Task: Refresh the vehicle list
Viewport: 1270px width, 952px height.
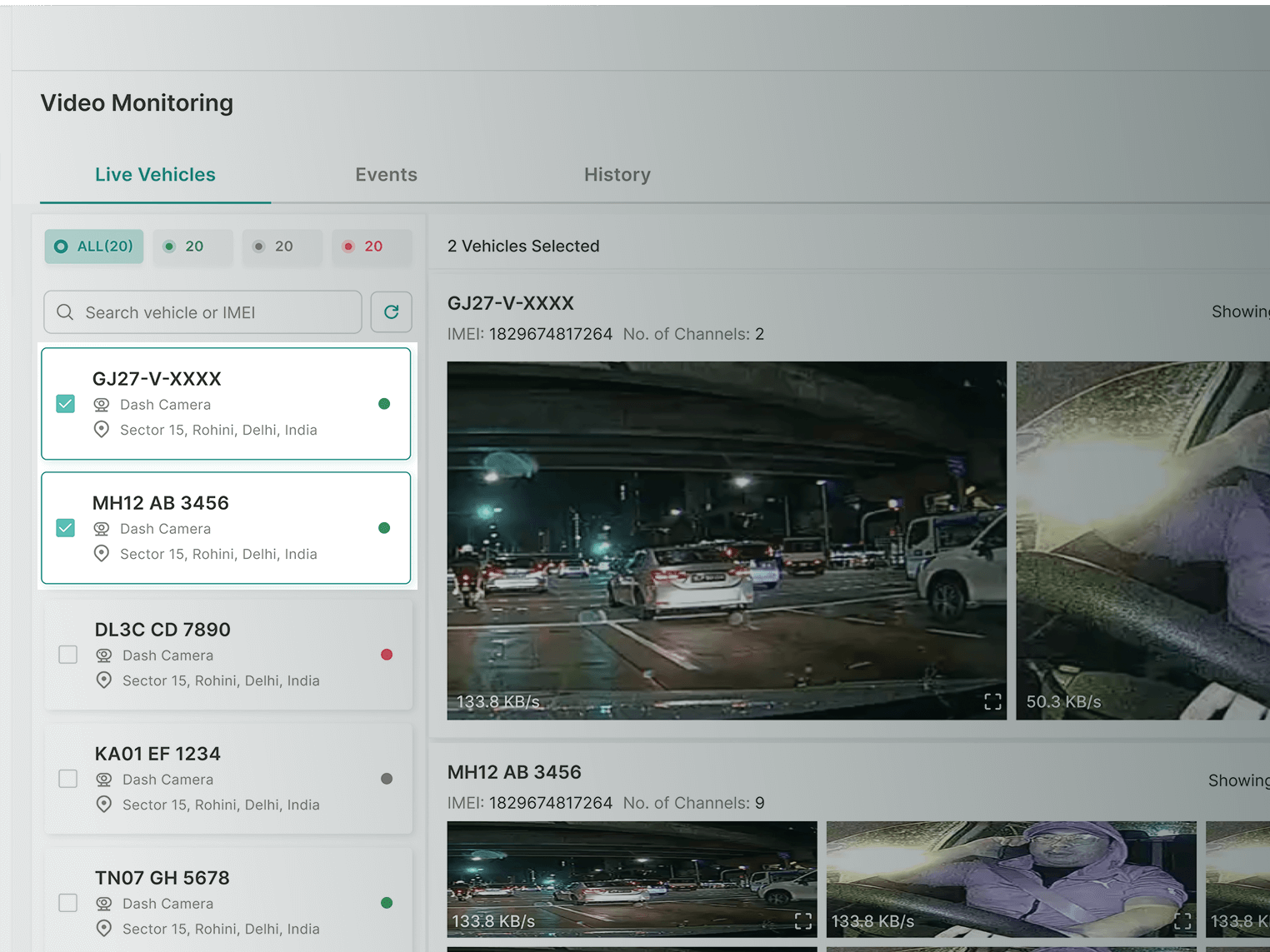Action: pyautogui.click(x=391, y=312)
